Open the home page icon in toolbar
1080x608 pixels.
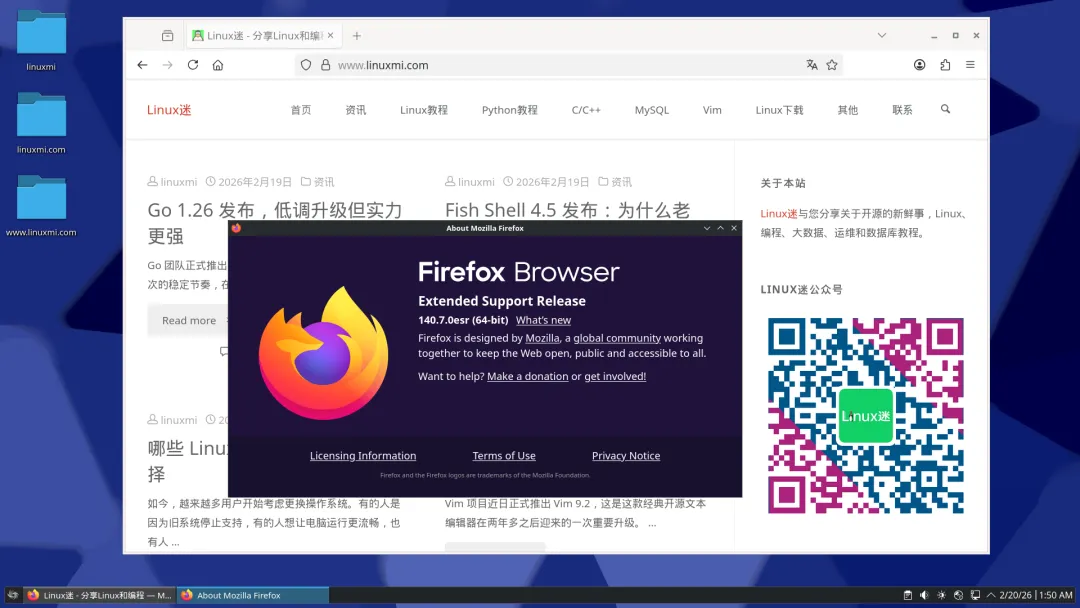point(218,65)
